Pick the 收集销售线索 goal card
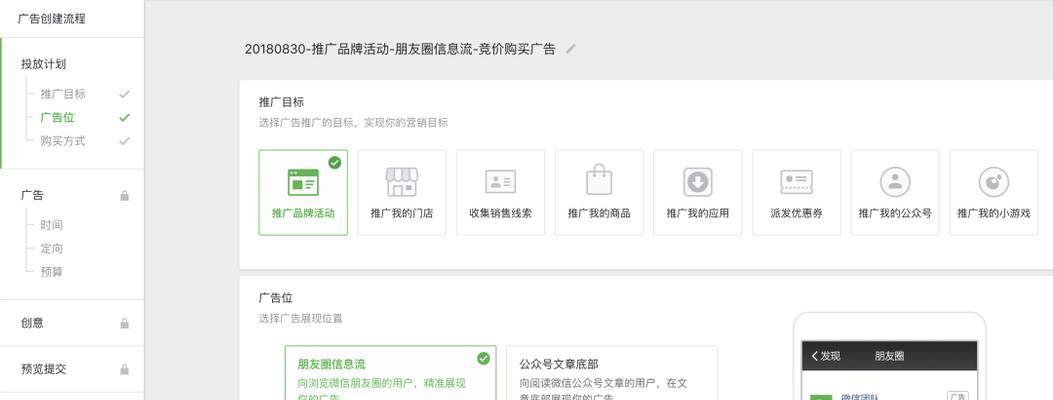Viewport: 1053px width, 400px height. (x=500, y=193)
